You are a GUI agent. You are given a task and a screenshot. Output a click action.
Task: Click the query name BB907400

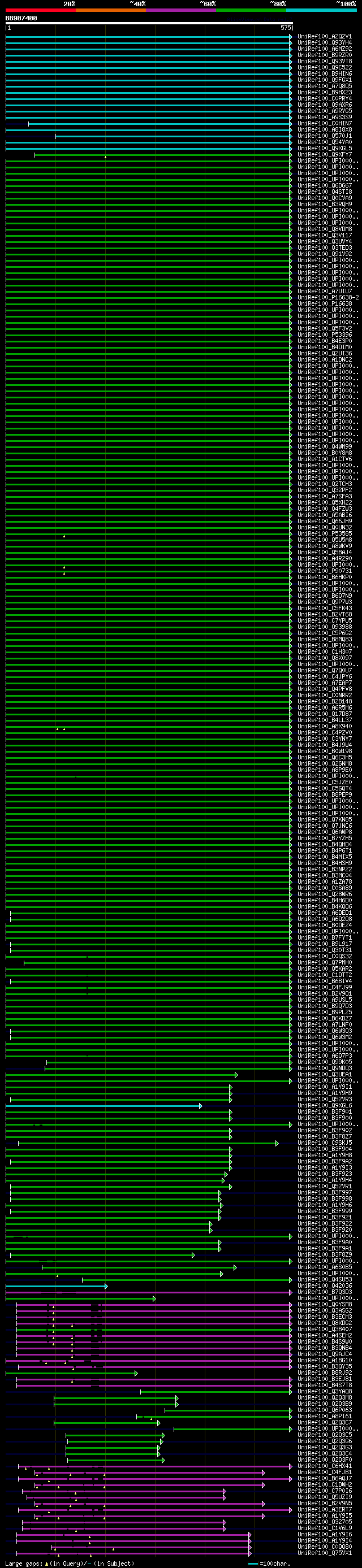(21, 18)
